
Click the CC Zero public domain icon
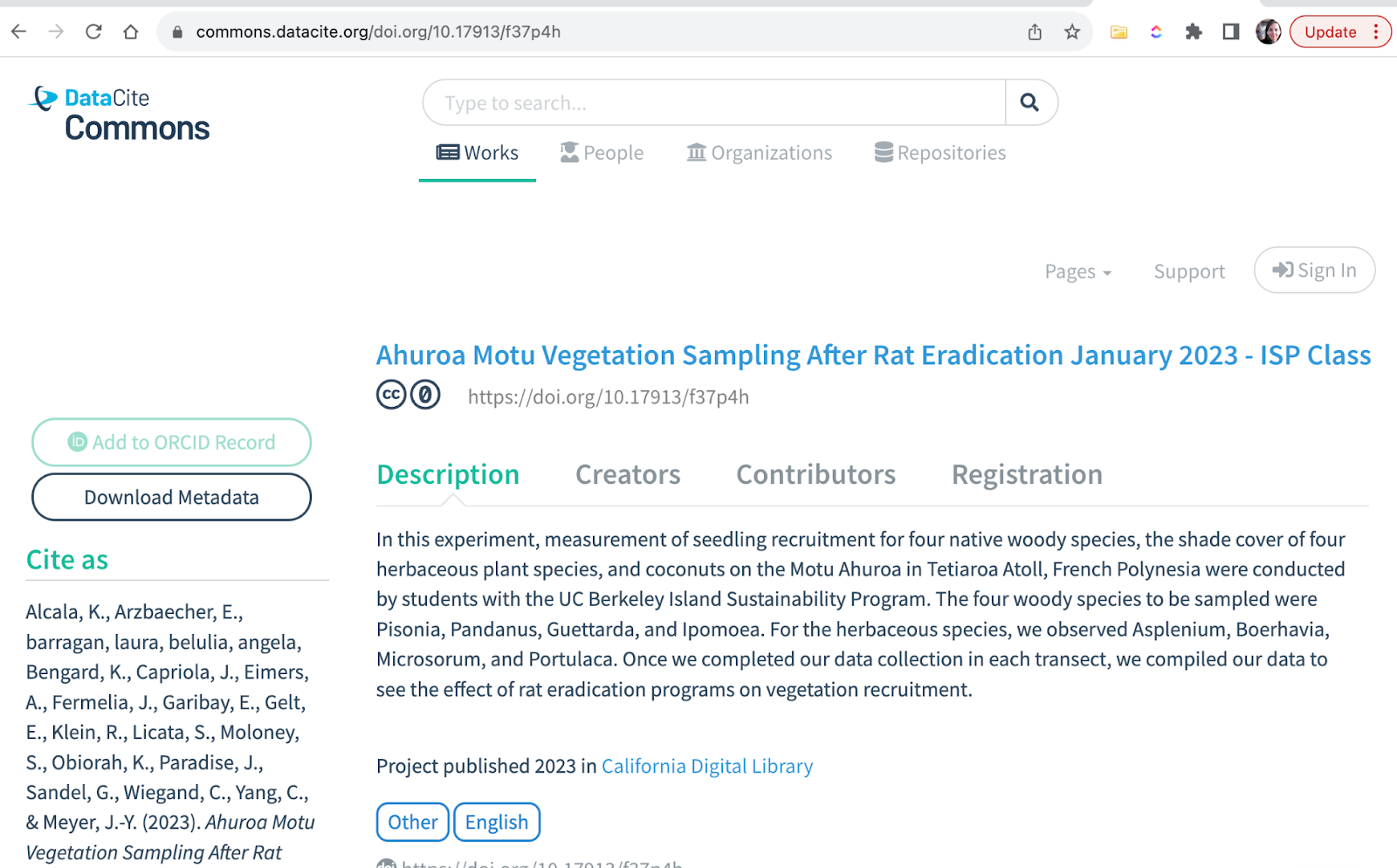pyautogui.click(x=425, y=396)
